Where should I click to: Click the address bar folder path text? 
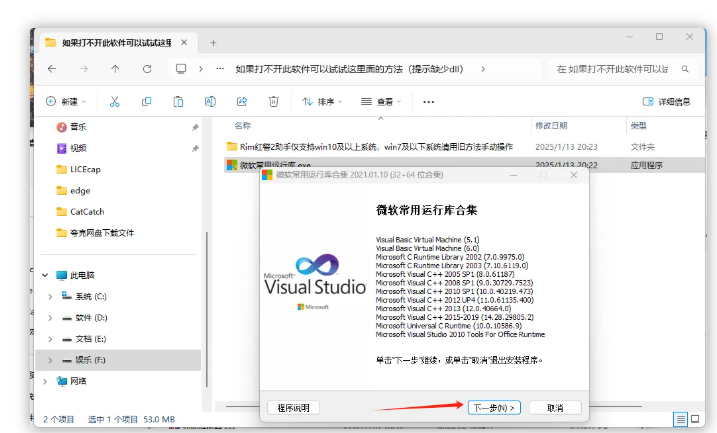coord(349,69)
